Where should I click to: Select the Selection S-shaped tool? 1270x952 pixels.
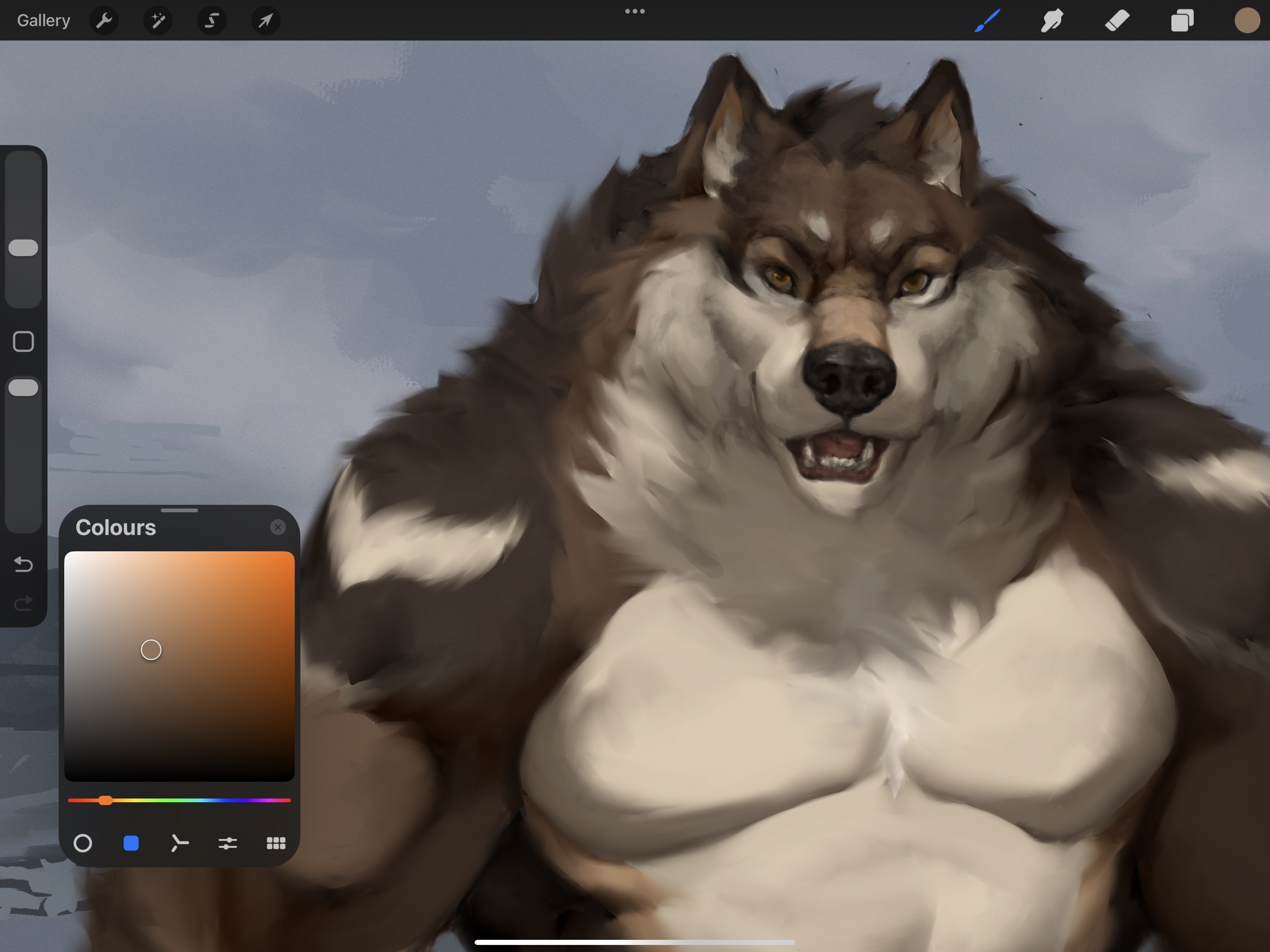211,21
